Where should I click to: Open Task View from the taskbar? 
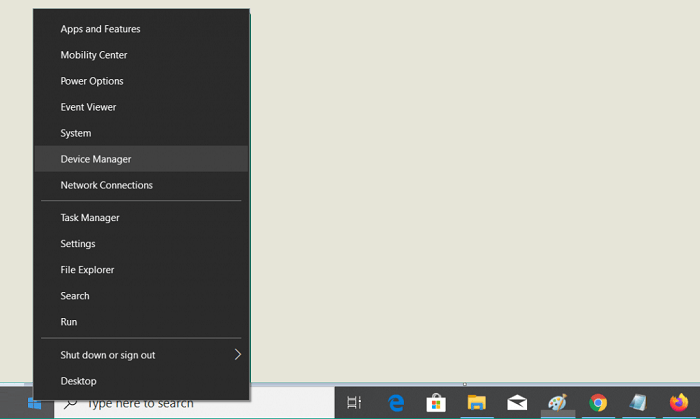(x=354, y=403)
